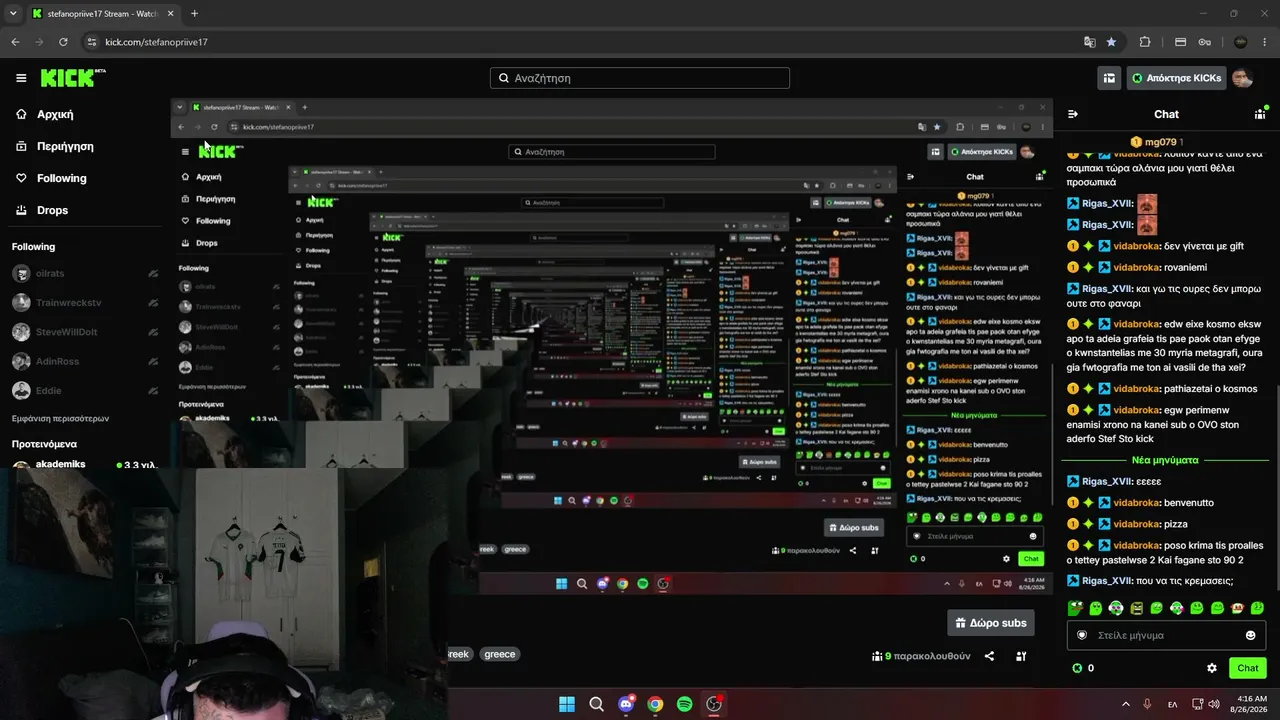Toggle the microphone tray icon
This screenshot has width=1280, height=720.
pos(1147,704)
